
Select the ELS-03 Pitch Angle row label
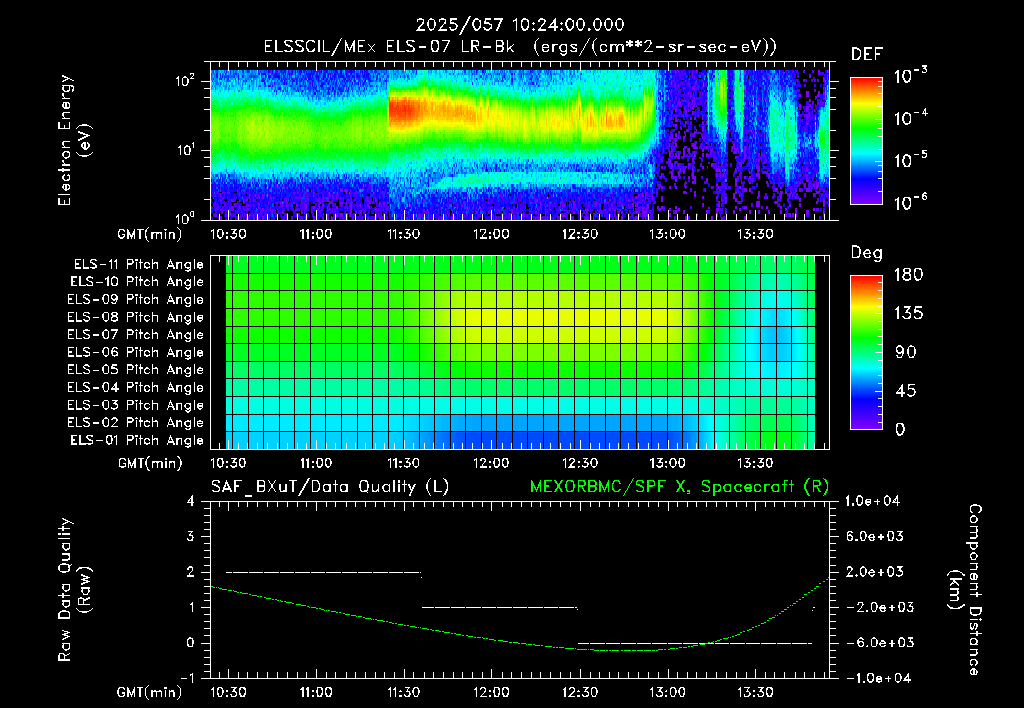click(135, 405)
